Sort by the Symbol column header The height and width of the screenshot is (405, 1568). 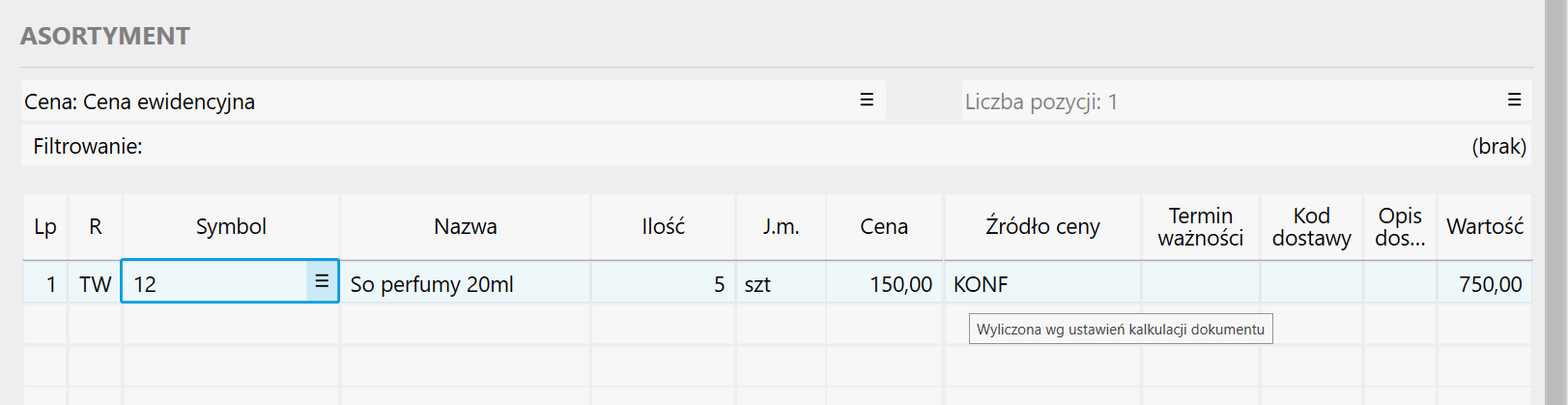231,227
